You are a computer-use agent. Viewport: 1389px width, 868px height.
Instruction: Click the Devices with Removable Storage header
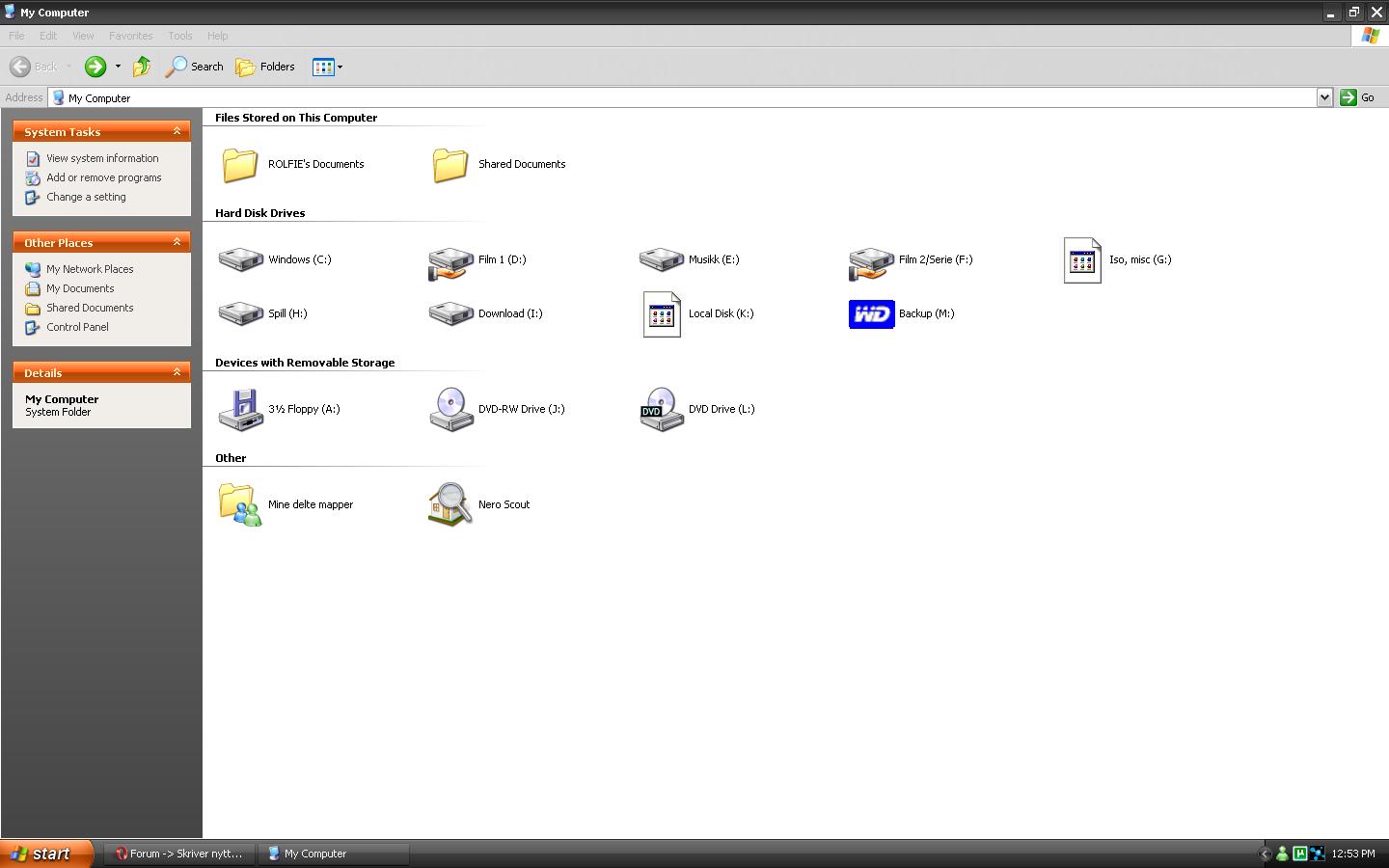click(305, 363)
